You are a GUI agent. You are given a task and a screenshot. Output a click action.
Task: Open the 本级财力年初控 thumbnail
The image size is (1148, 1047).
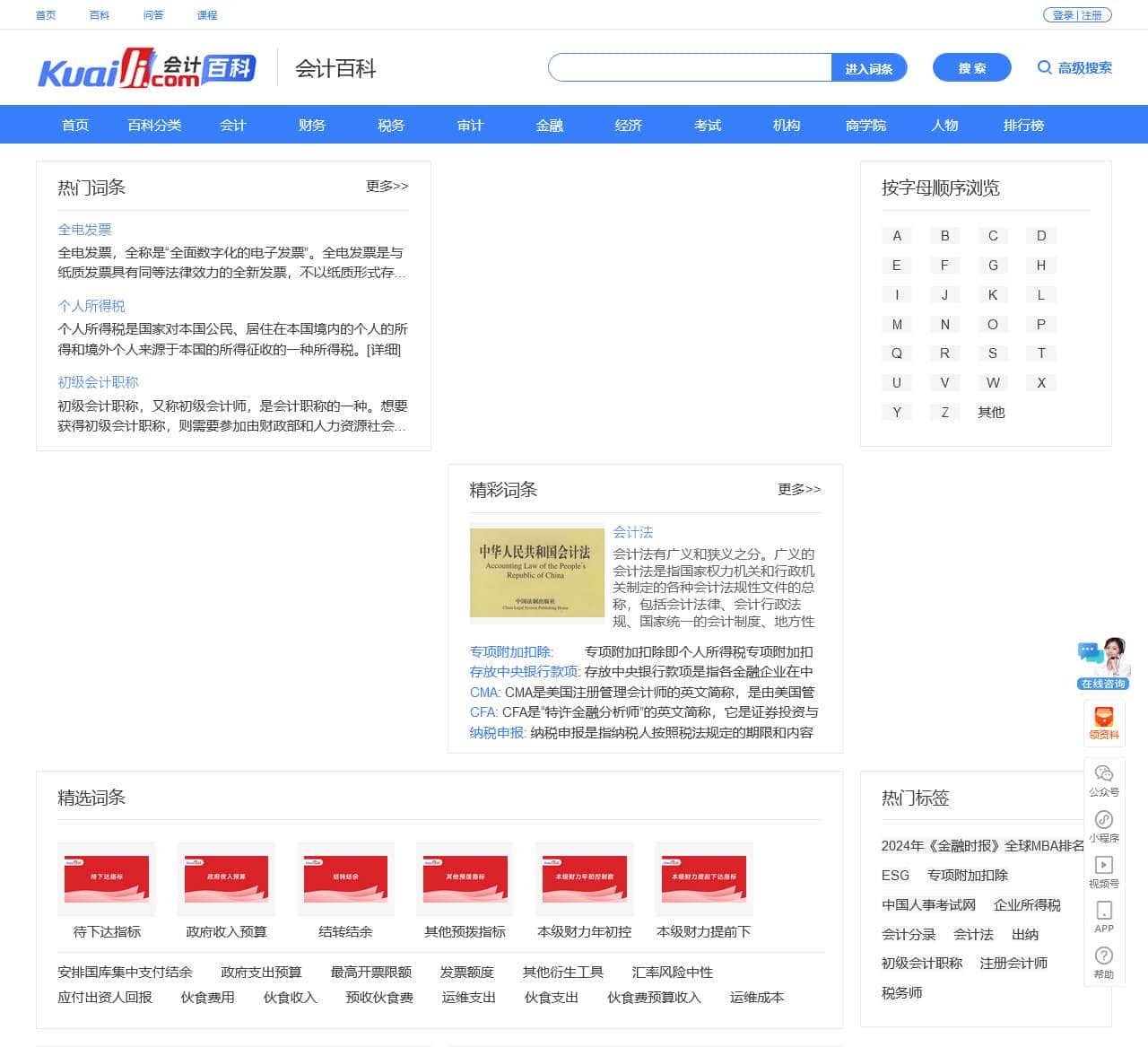tap(585, 879)
